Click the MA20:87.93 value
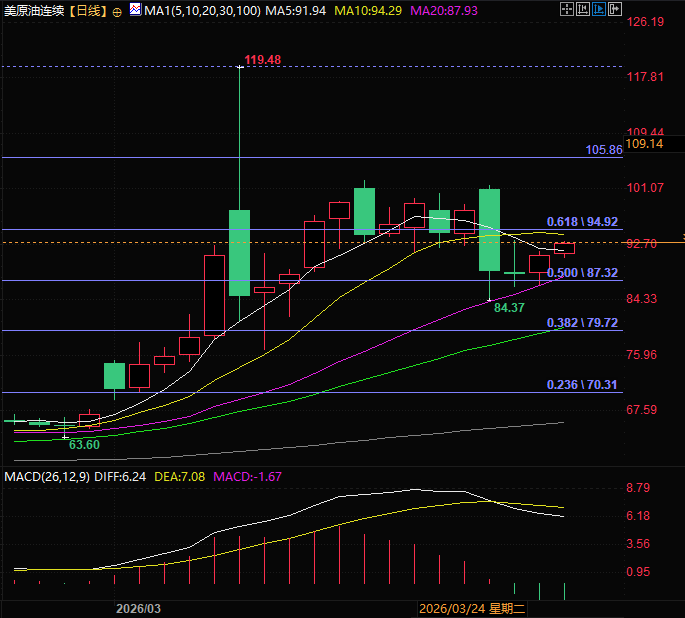Image resolution: width=685 pixels, height=618 pixels. (x=444, y=11)
